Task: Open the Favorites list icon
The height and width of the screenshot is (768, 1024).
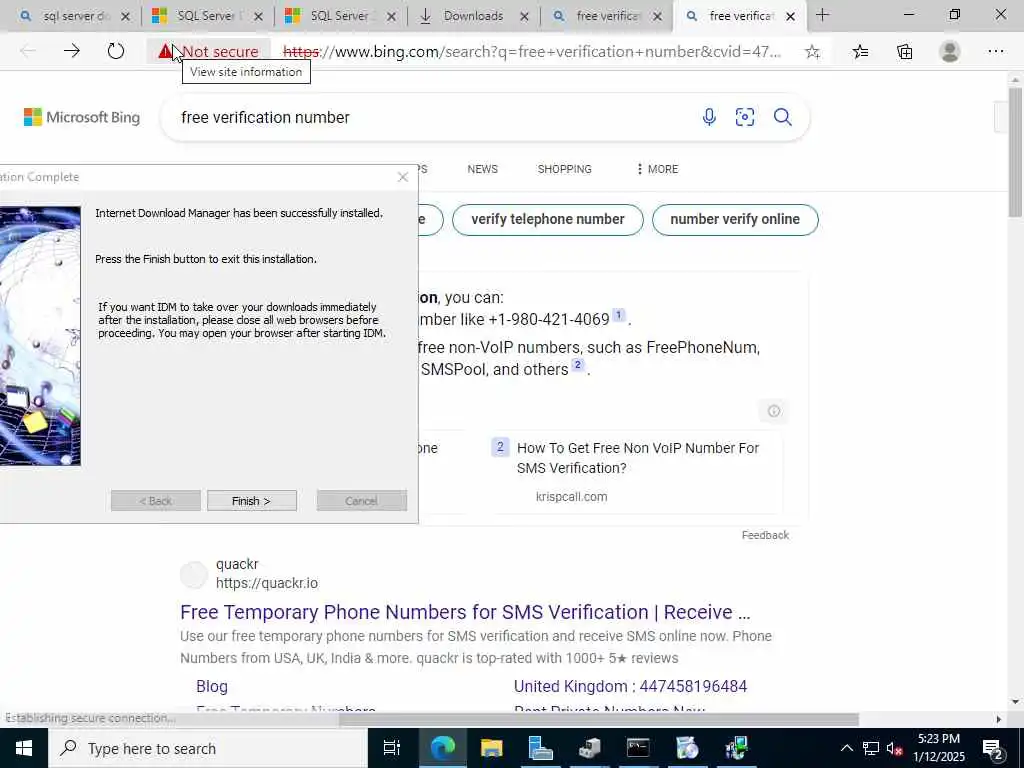Action: (860, 52)
